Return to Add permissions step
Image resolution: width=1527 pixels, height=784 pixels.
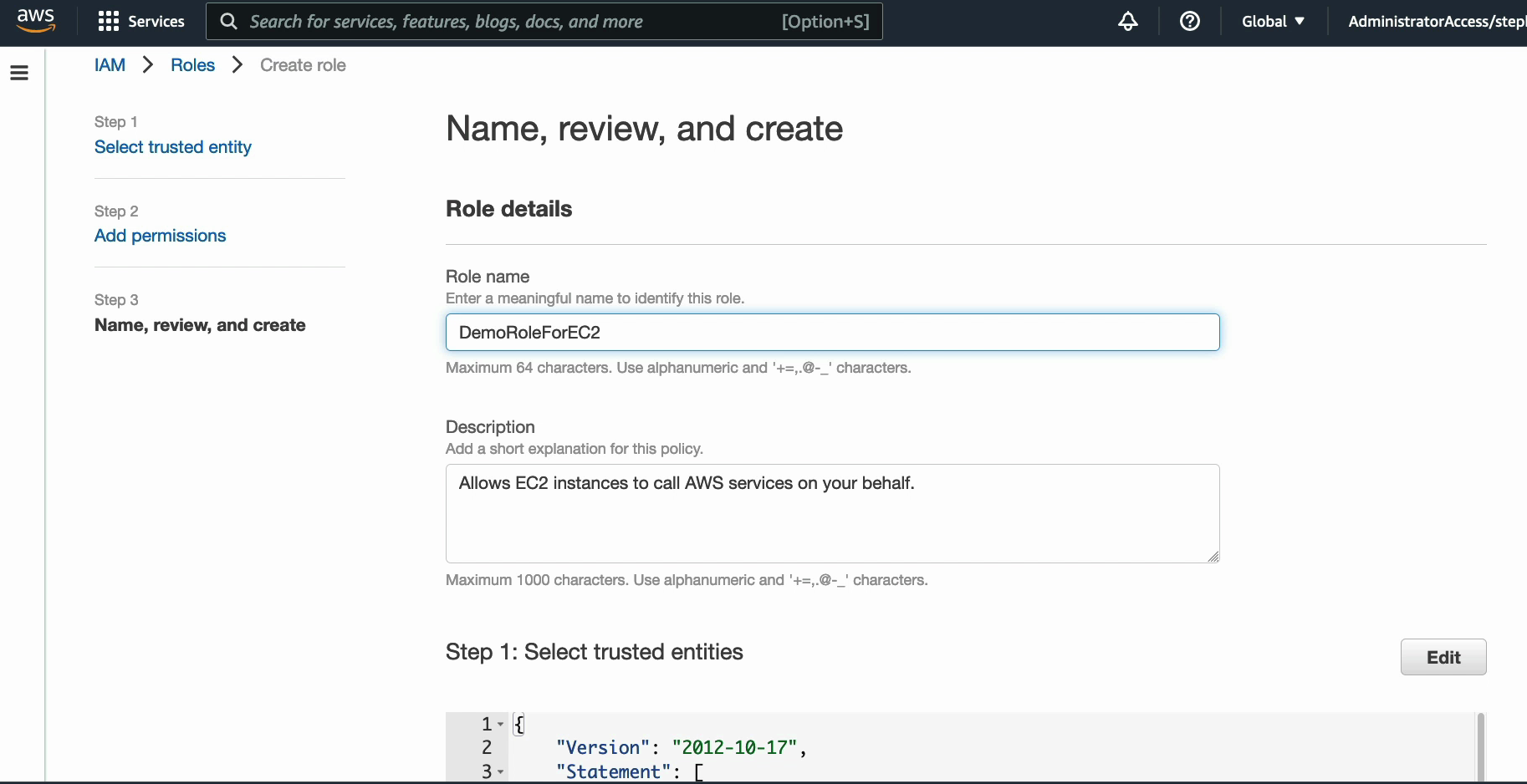tap(161, 236)
